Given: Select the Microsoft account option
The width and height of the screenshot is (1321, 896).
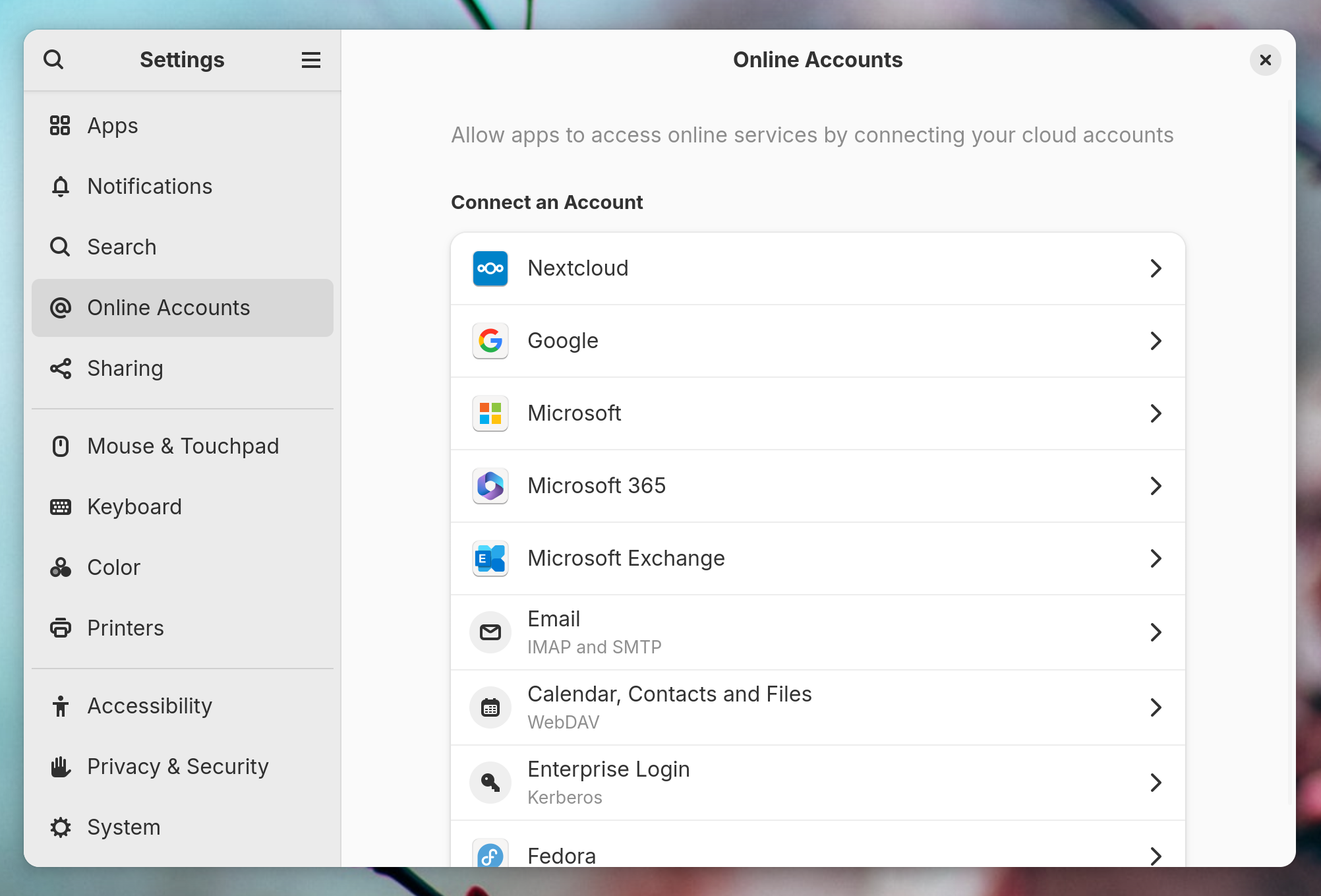Looking at the screenshot, I should 817,413.
